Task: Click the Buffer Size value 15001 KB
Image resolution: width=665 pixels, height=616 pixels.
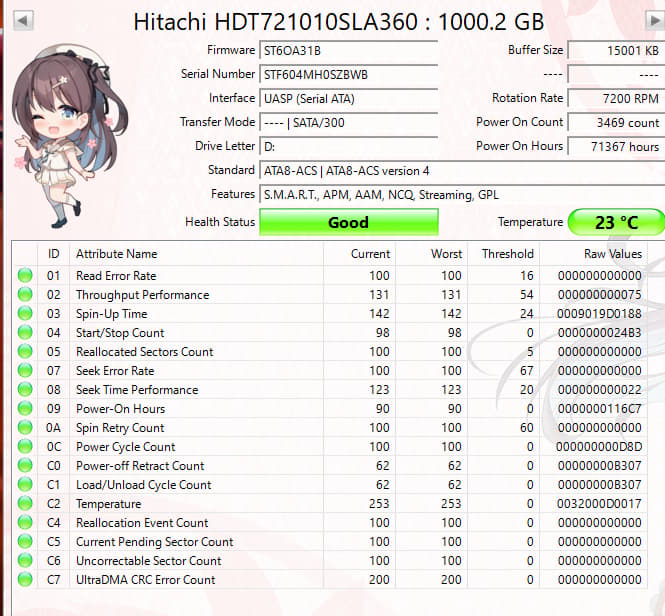Action: click(616, 51)
